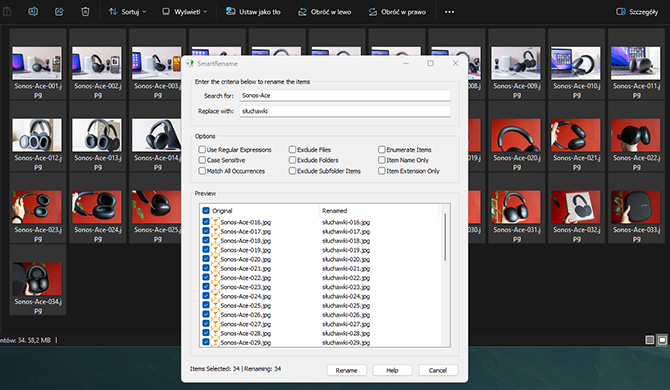Click file icon beside Sonos-Ace-017.jpg

click(x=215, y=231)
